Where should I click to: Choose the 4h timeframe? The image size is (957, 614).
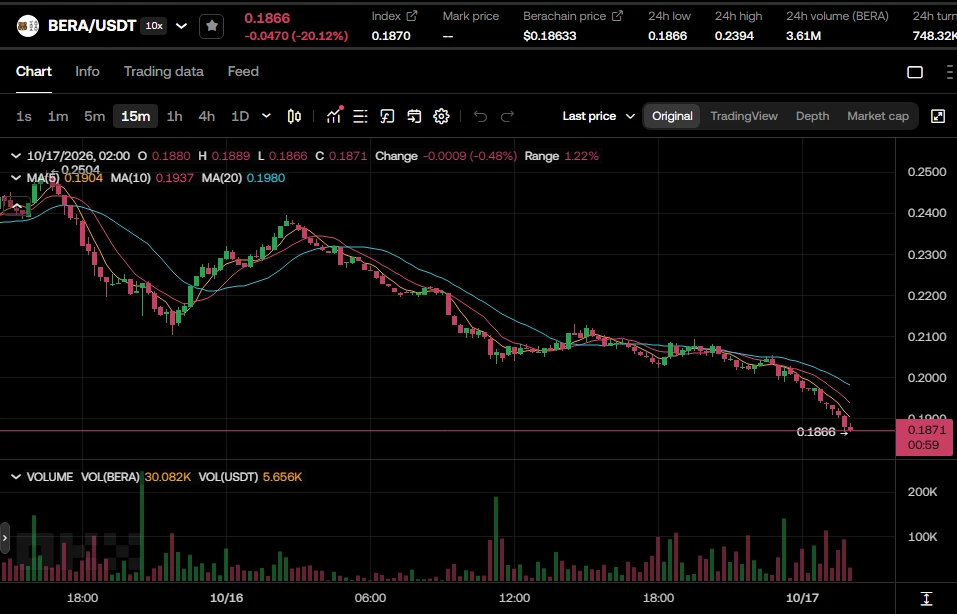[207, 116]
